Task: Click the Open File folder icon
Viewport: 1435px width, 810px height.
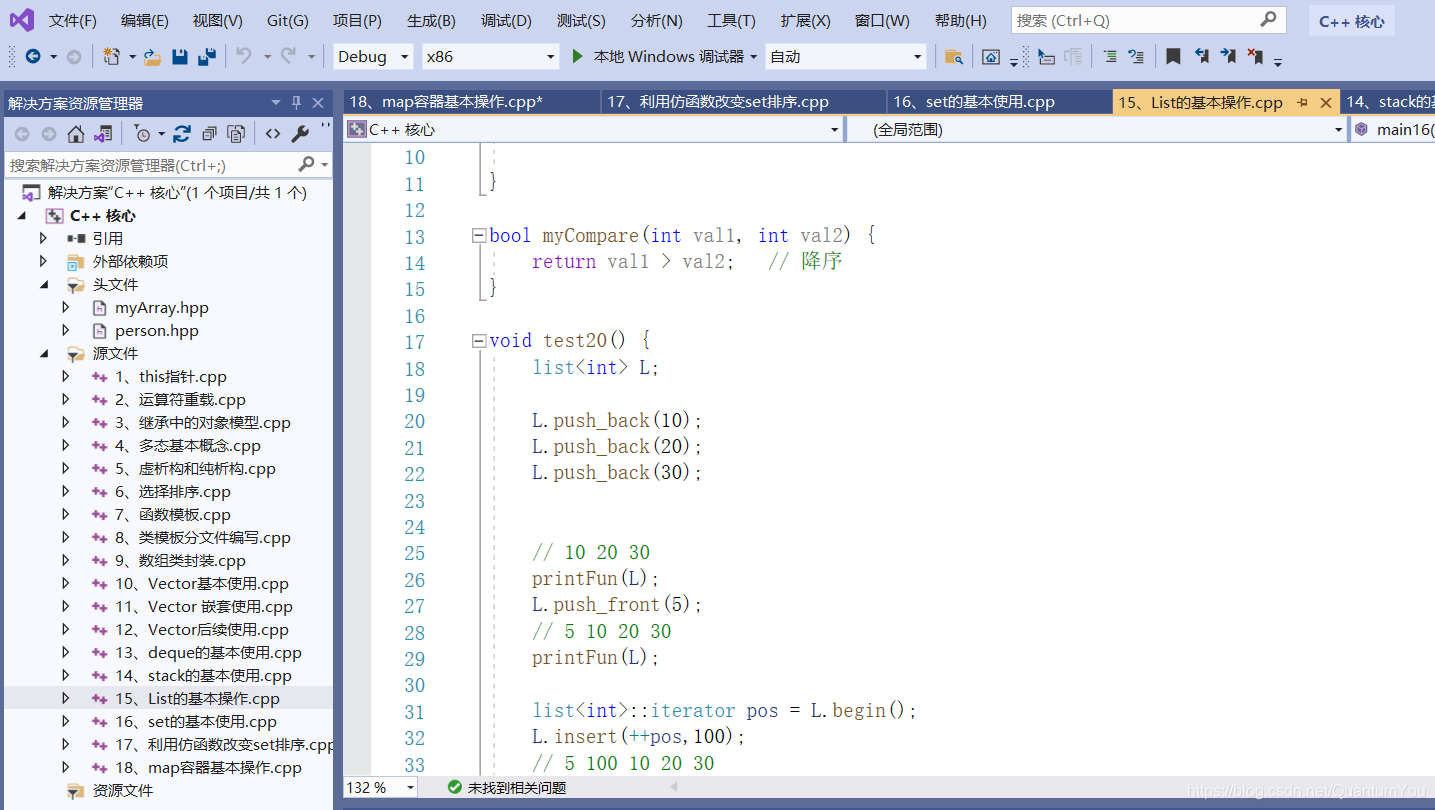Action: point(152,57)
